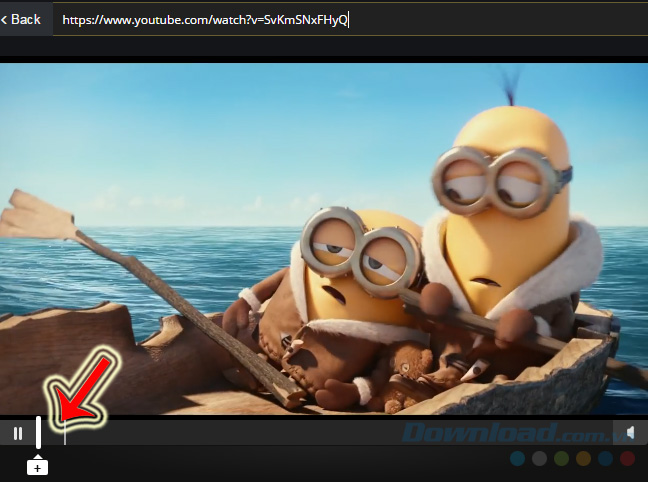Click the plus icon below the timeline marker

coord(37,467)
